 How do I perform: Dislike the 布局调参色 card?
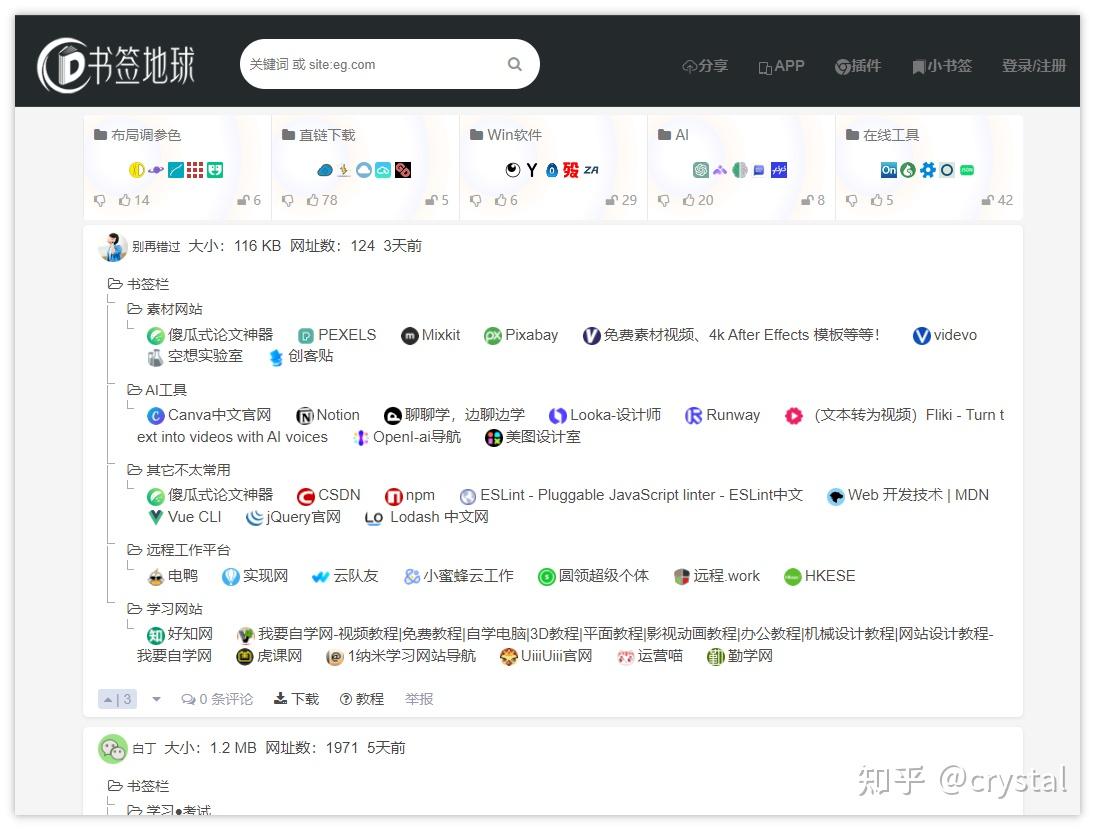tap(100, 200)
